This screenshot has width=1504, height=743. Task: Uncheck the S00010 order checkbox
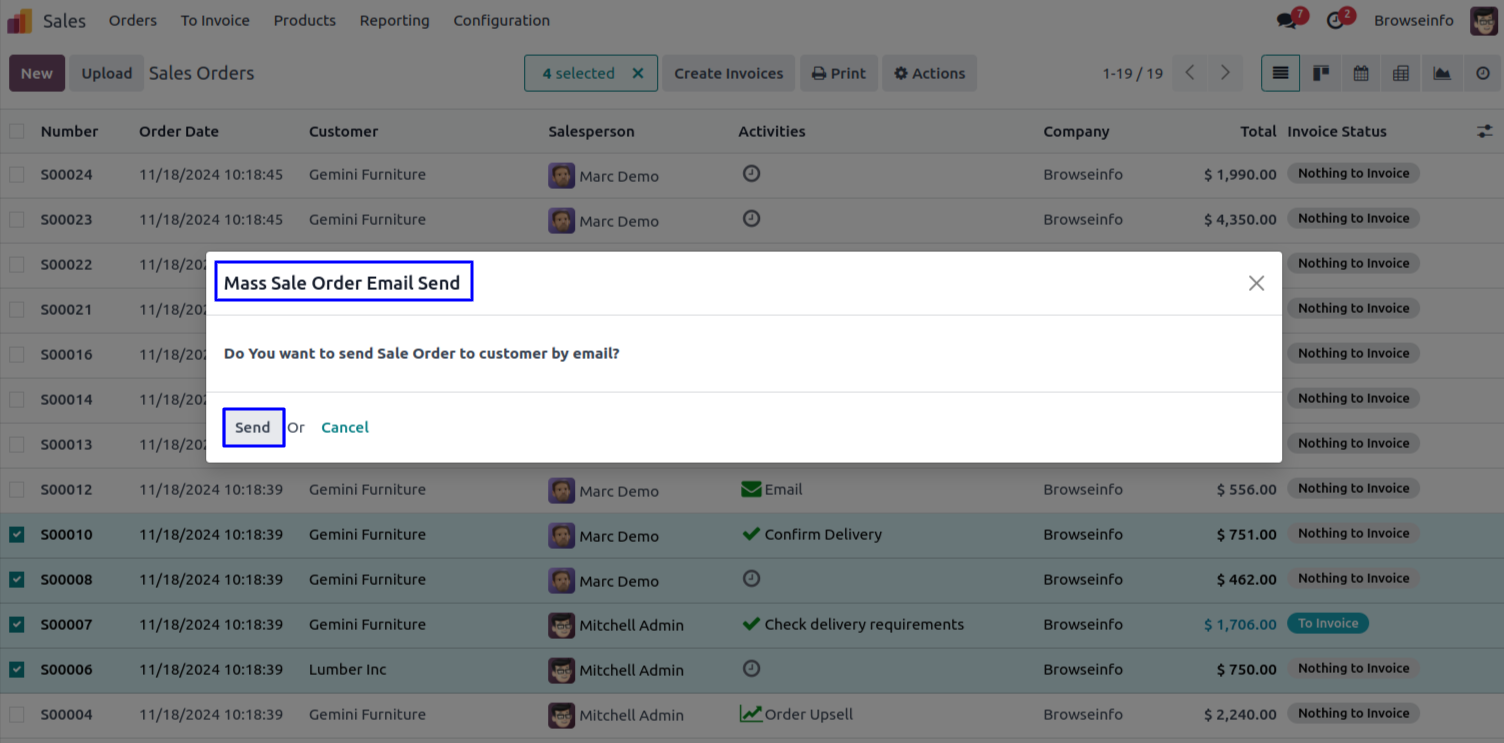pos(17,535)
